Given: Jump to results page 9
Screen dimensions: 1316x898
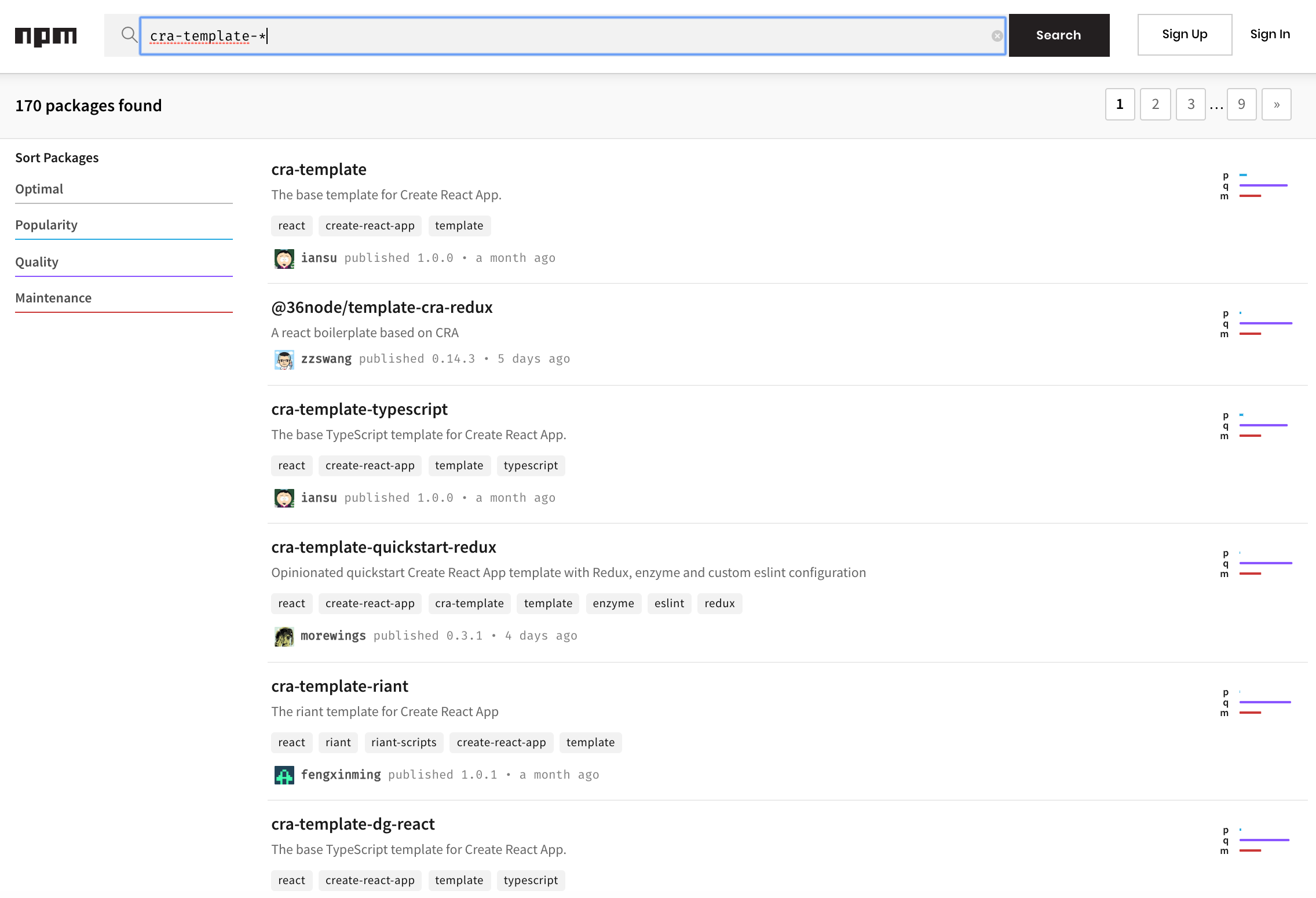Looking at the screenshot, I should (x=1241, y=104).
